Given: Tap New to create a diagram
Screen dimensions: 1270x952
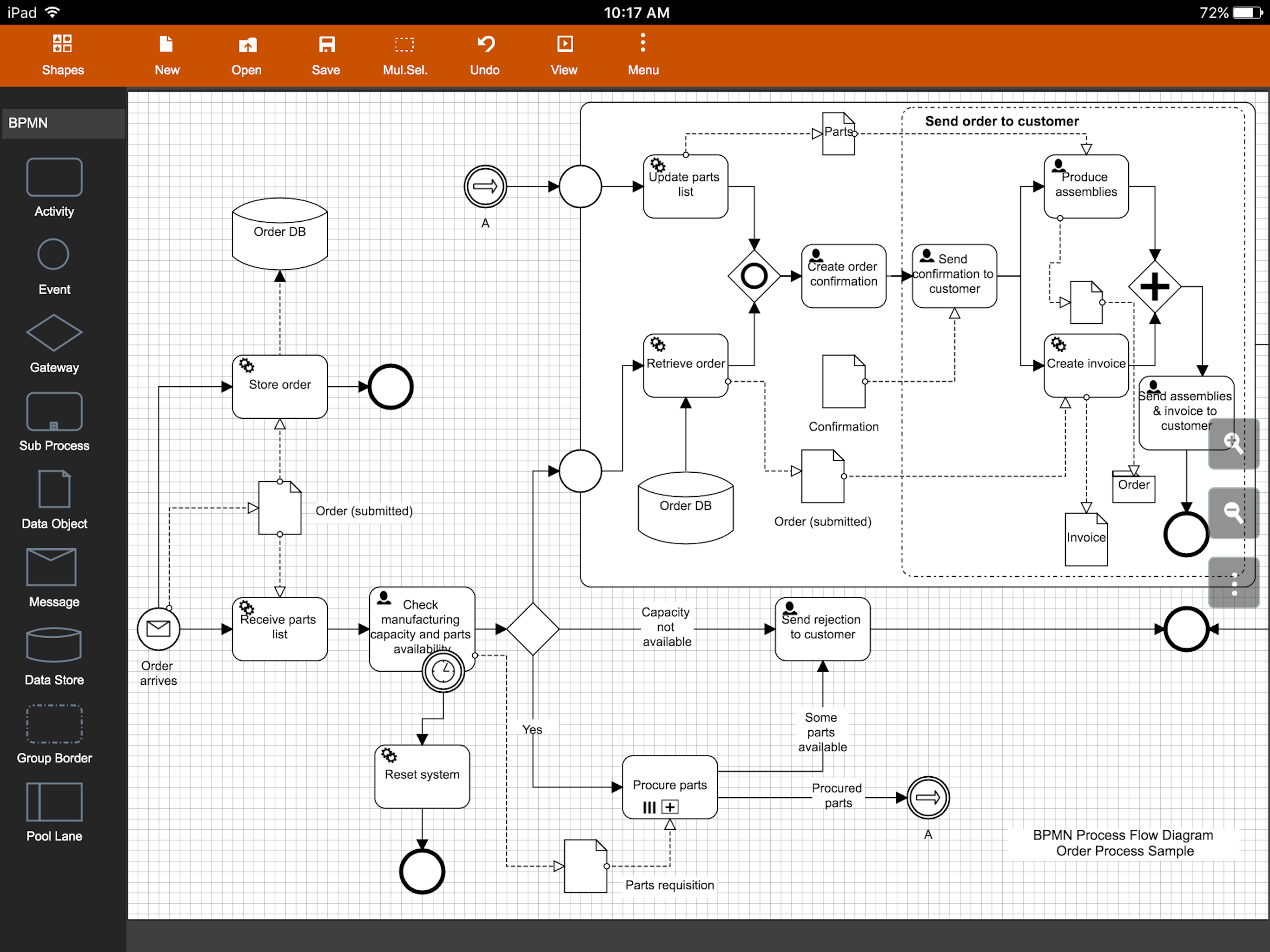Looking at the screenshot, I should tap(166, 55).
